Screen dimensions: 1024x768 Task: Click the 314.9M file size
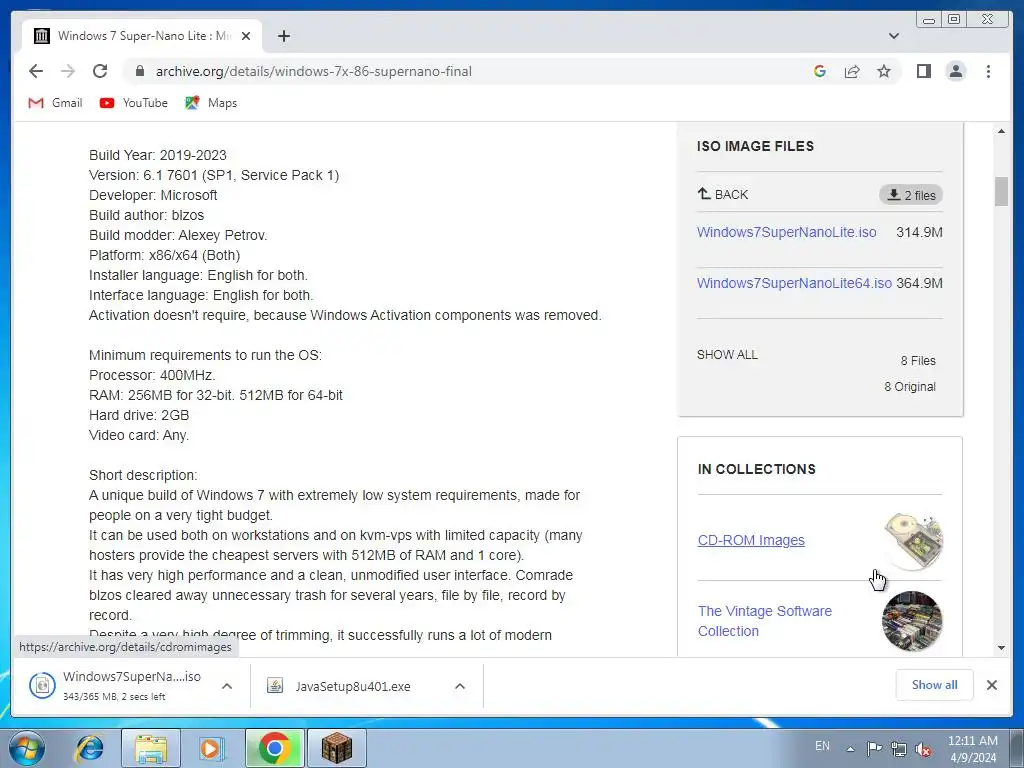920,232
